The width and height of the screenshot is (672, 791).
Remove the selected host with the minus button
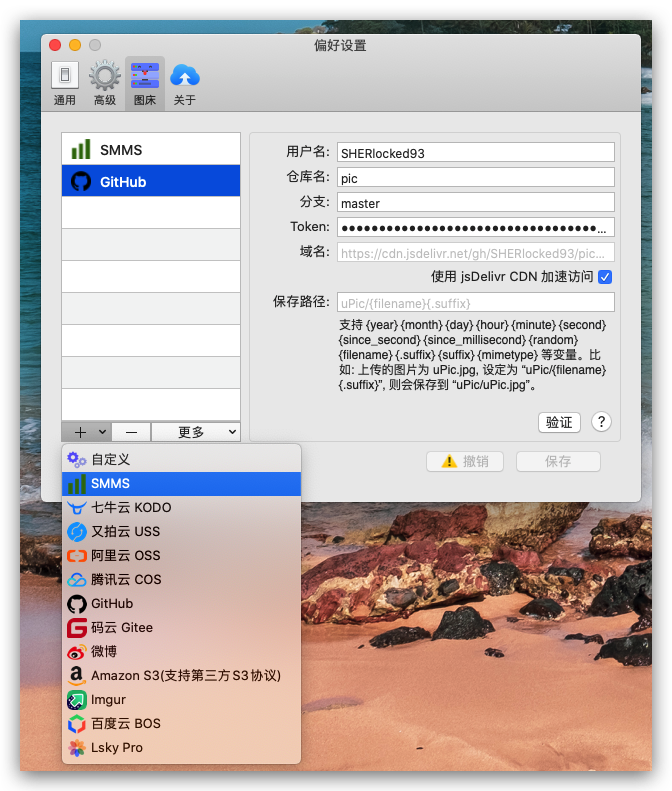click(x=131, y=432)
